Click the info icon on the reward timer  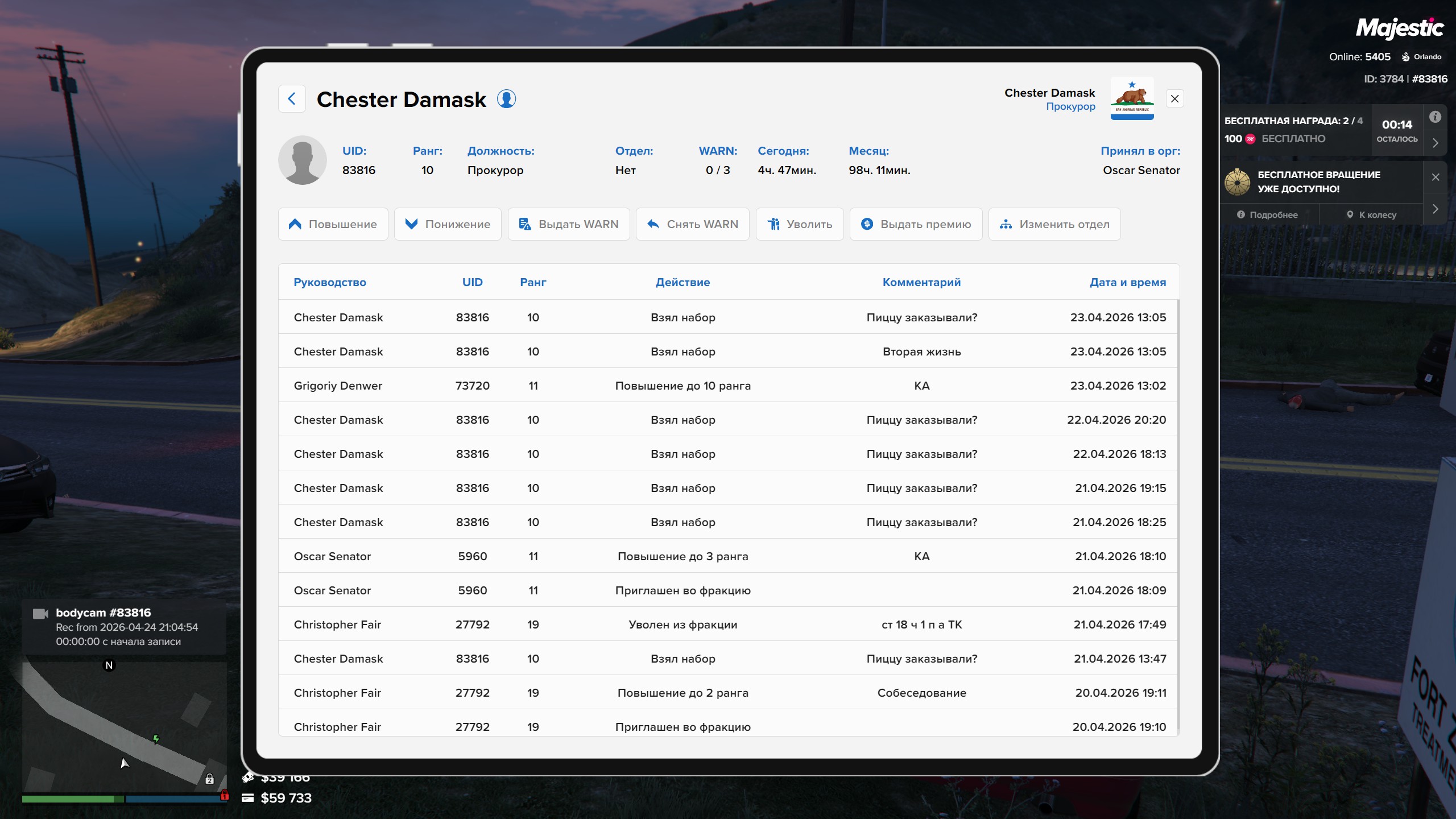coord(1436,117)
